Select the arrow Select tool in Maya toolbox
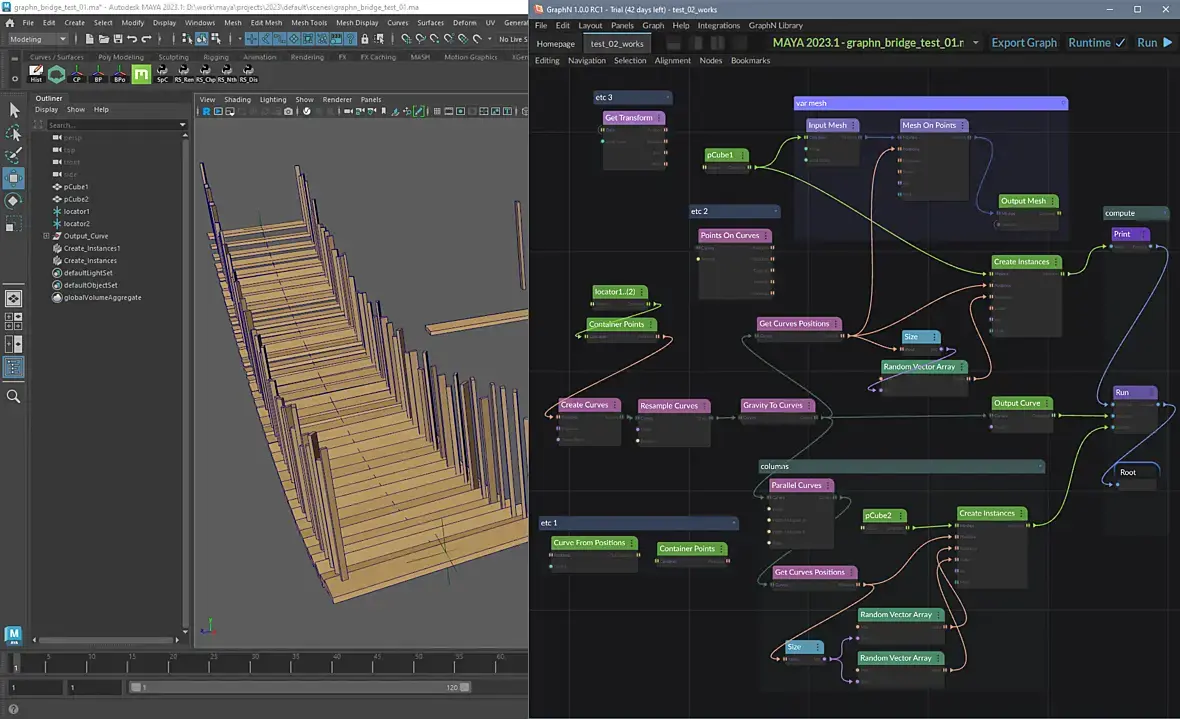 [14, 110]
